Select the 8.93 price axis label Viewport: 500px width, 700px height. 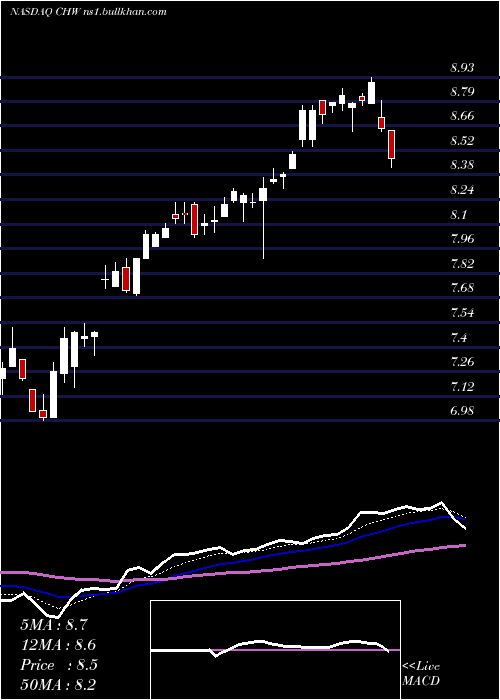click(462, 68)
